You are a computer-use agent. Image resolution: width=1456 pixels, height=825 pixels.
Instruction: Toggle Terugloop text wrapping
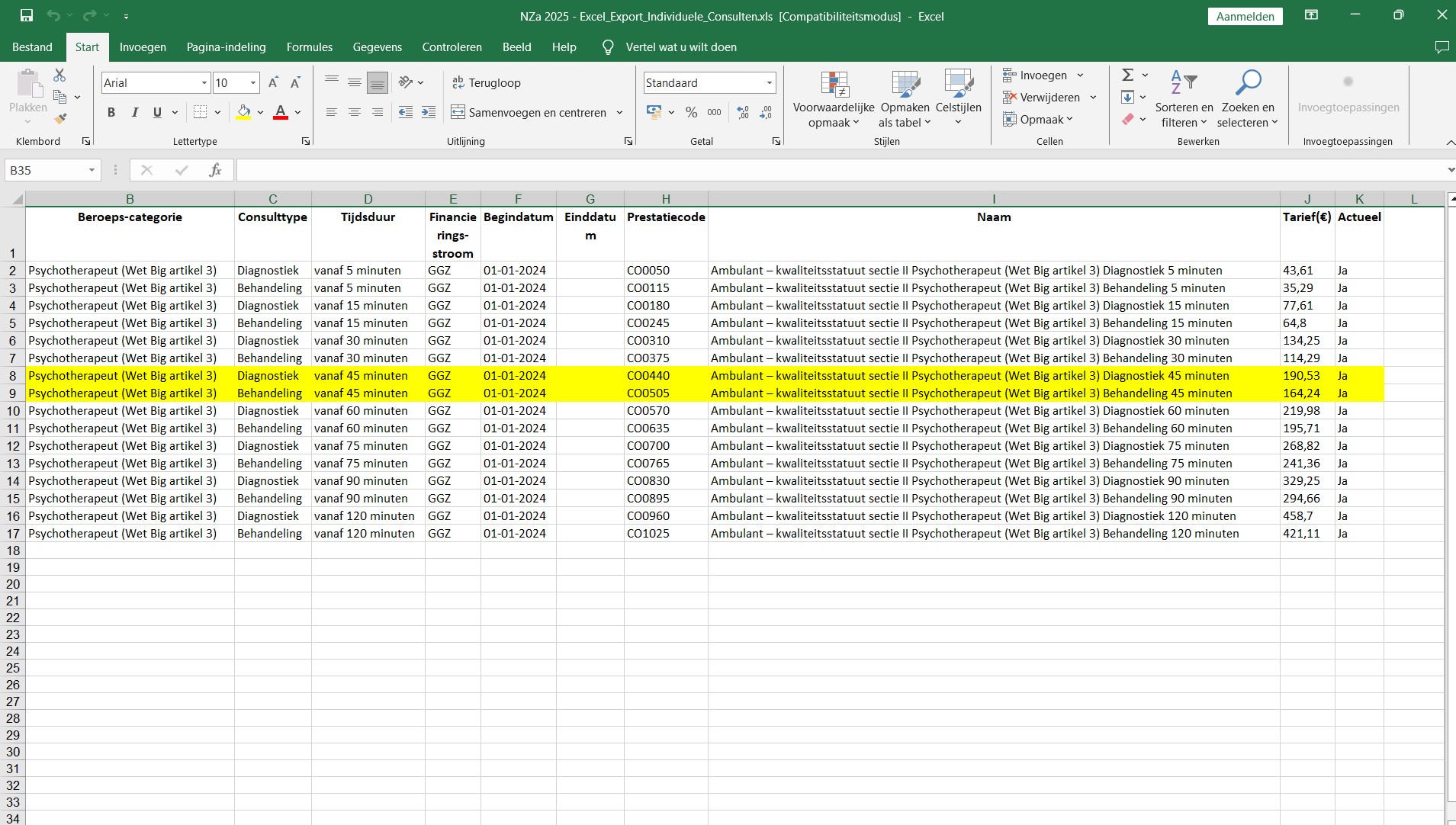[486, 83]
